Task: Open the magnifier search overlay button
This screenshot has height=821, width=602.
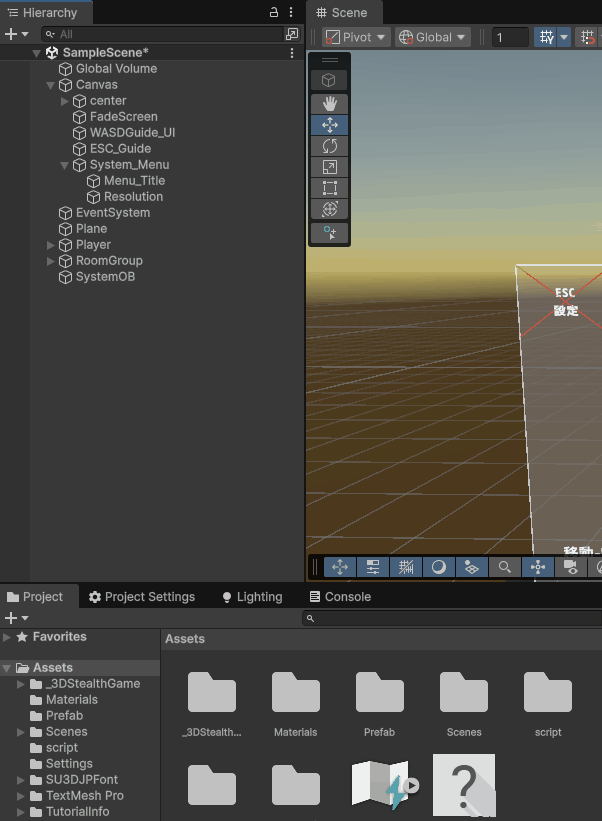Action: click(505, 567)
